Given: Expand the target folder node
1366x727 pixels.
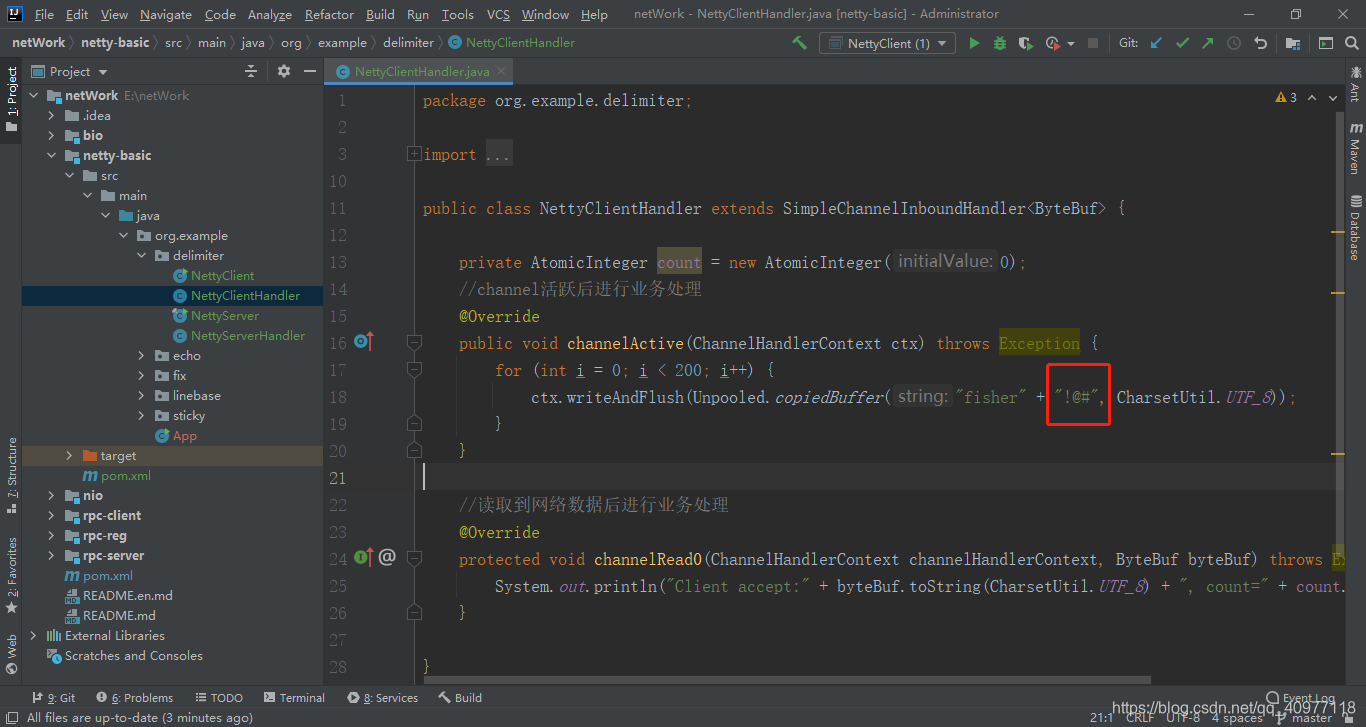Looking at the screenshot, I should [69, 455].
